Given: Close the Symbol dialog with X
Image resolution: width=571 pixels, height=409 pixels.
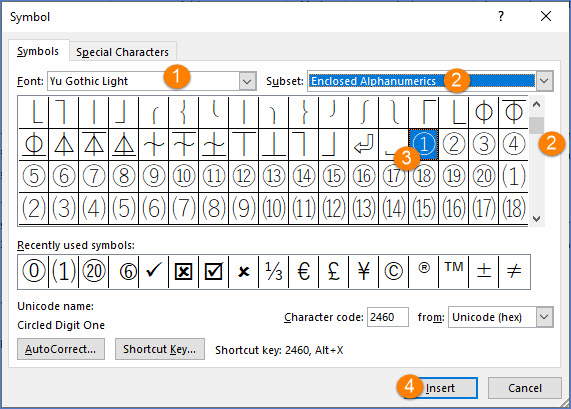Looking at the screenshot, I should click(546, 16).
